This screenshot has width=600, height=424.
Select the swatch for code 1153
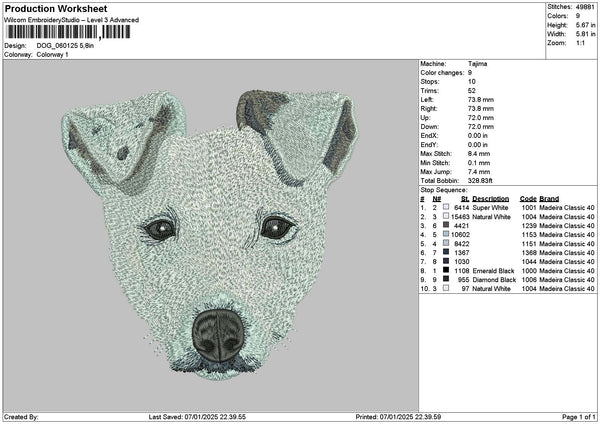click(x=446, y=234)
